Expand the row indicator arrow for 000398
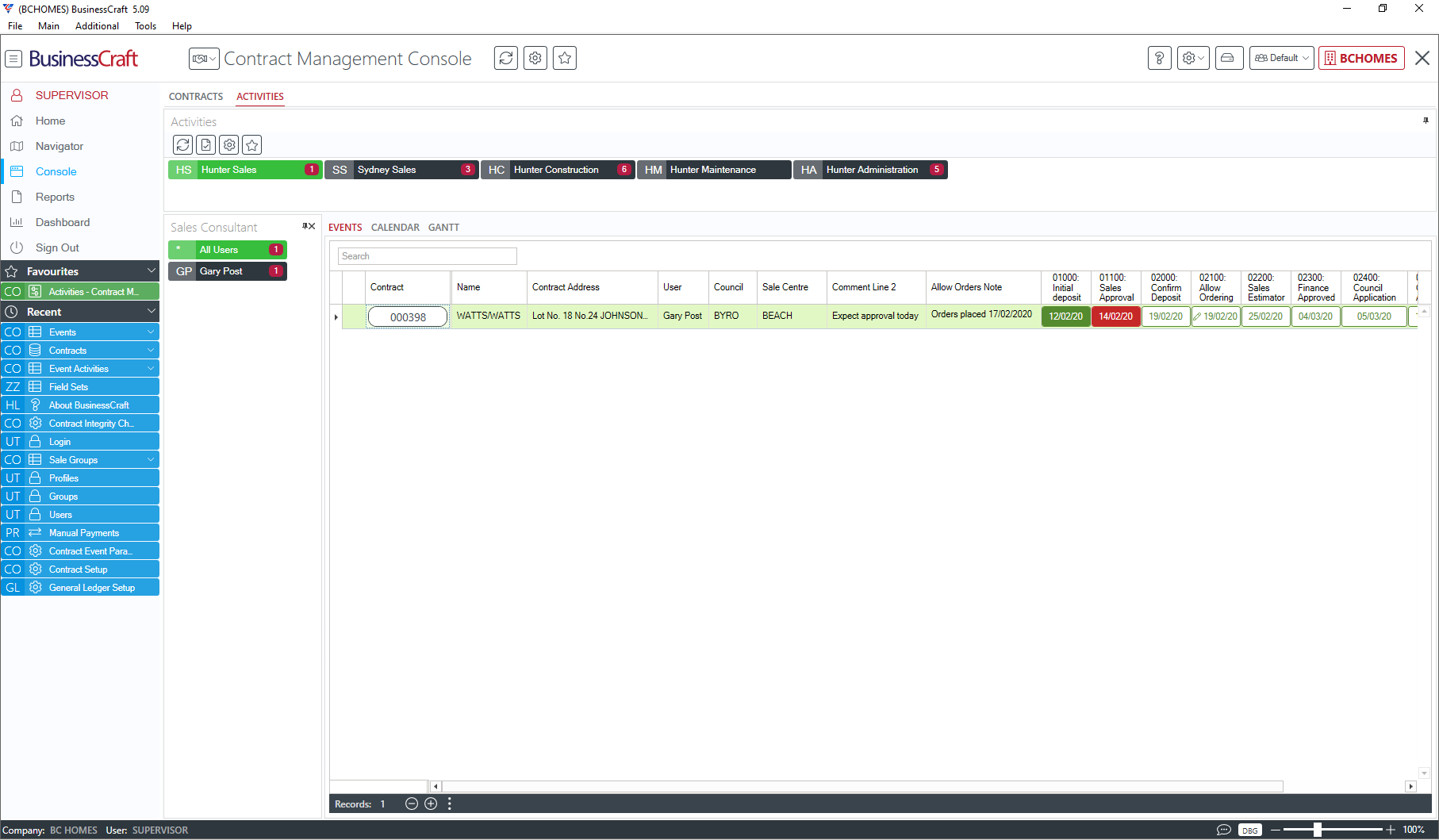Image resolution: width=1439 pixels, height=840 pixels. (336, 317)
